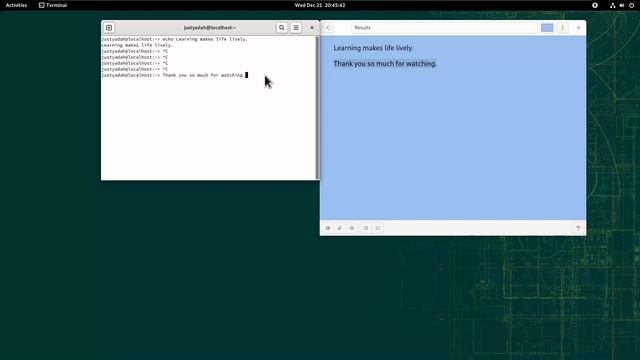Open the clock and calendar menu
The width and height of the screenshot is (640, 360).
coord(320,5)
